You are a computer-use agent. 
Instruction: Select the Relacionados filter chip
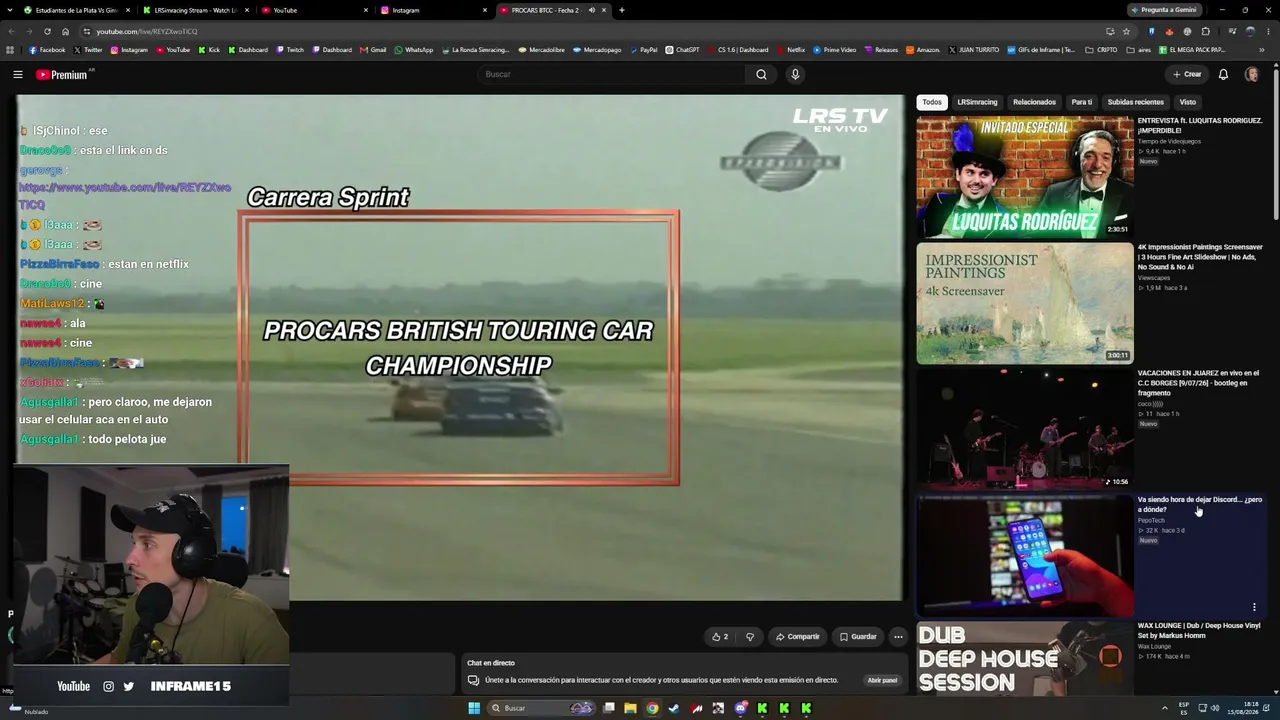[x=1034, y=102]
